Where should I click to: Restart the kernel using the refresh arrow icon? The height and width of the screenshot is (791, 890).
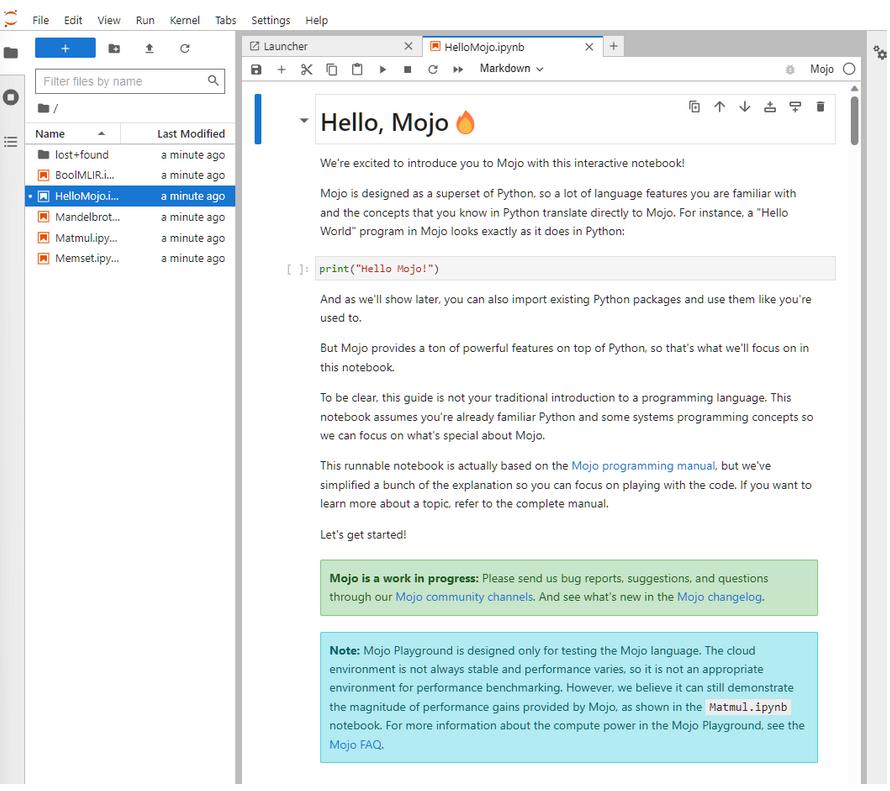tap(432, 69)
